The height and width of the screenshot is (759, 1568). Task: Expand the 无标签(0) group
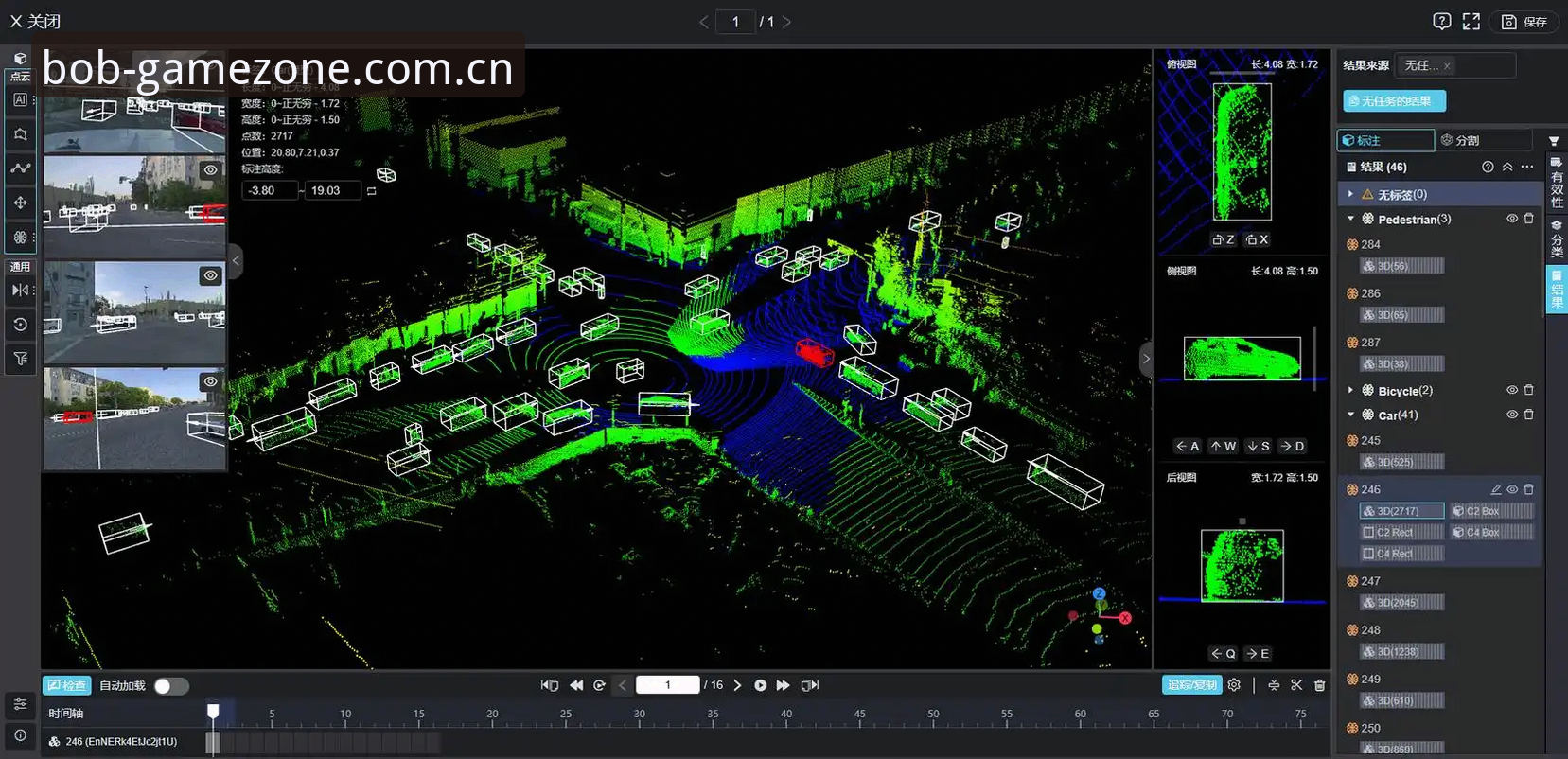[1350, 194]
